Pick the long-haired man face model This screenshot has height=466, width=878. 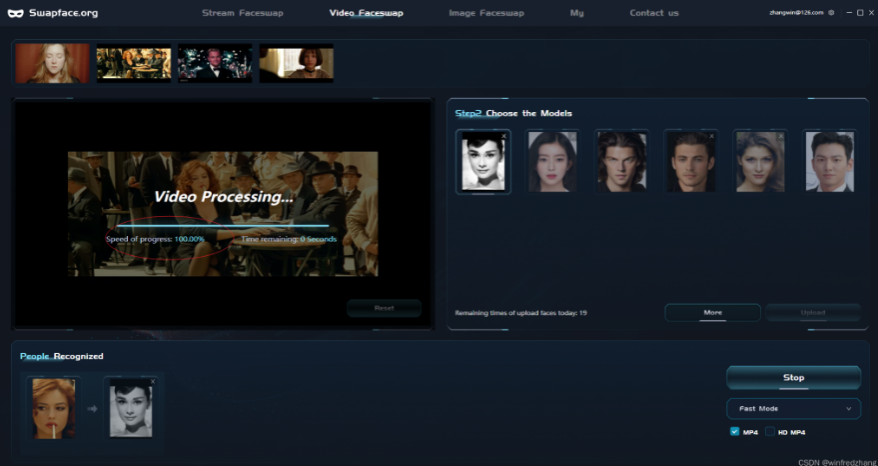pos(621,161)
